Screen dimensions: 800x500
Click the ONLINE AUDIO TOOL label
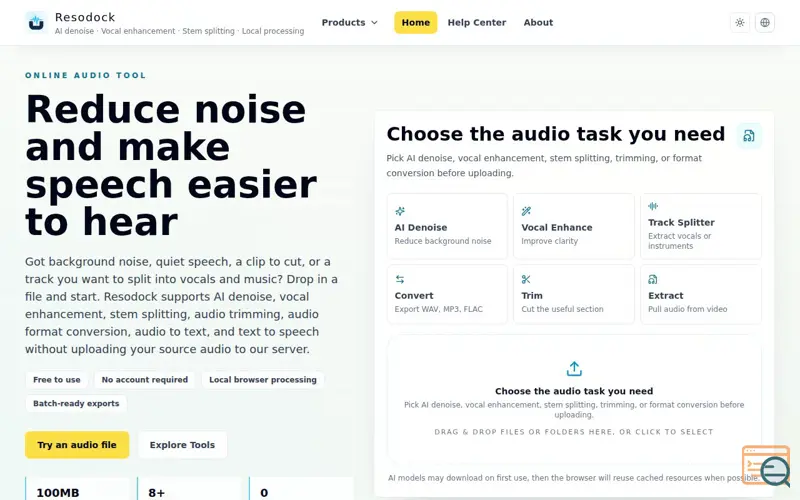tap(86, 75)
